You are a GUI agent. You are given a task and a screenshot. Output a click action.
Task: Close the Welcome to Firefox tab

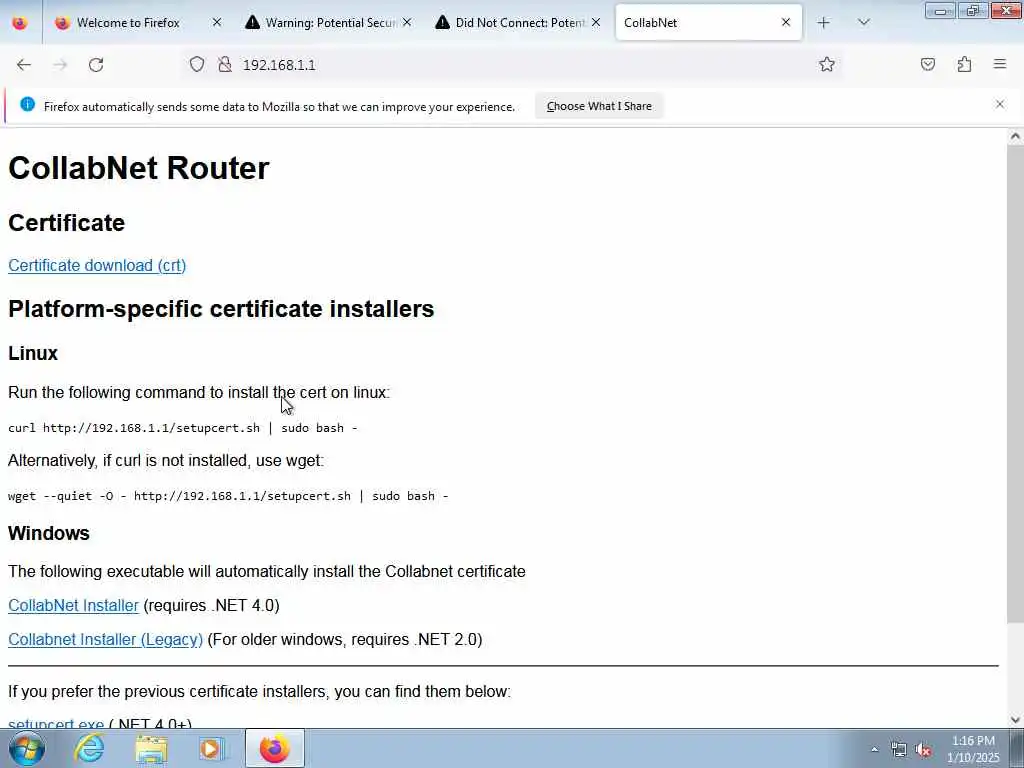(217, 22)
